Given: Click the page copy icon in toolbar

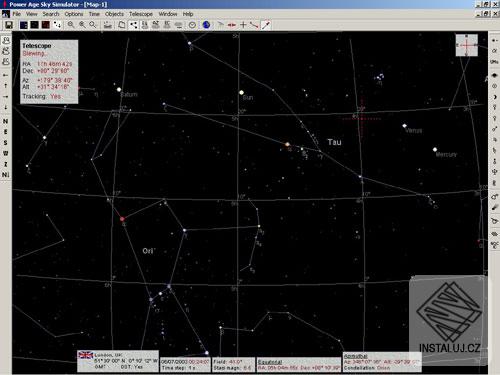Looking at the screenshot, I should point(122,25).
